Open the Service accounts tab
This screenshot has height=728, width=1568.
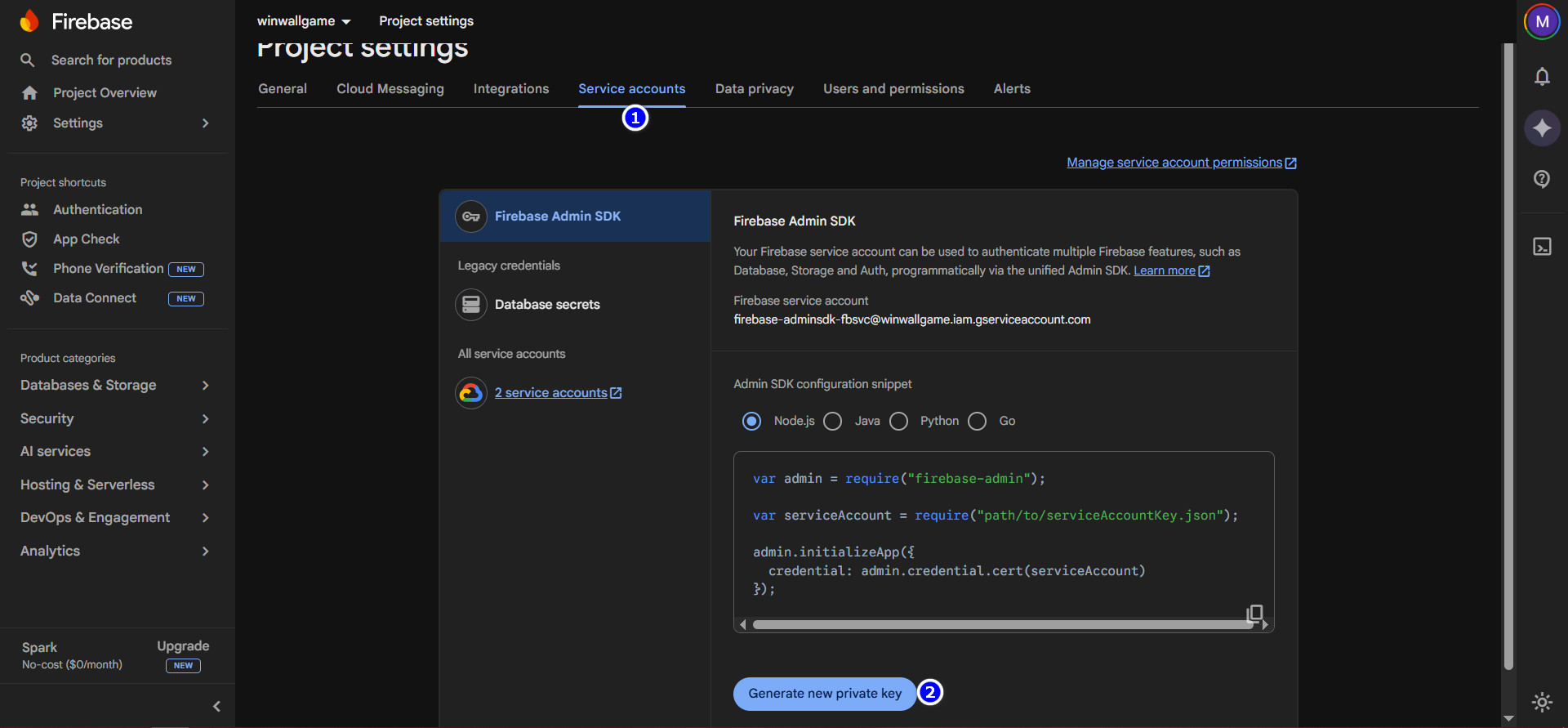632,88
